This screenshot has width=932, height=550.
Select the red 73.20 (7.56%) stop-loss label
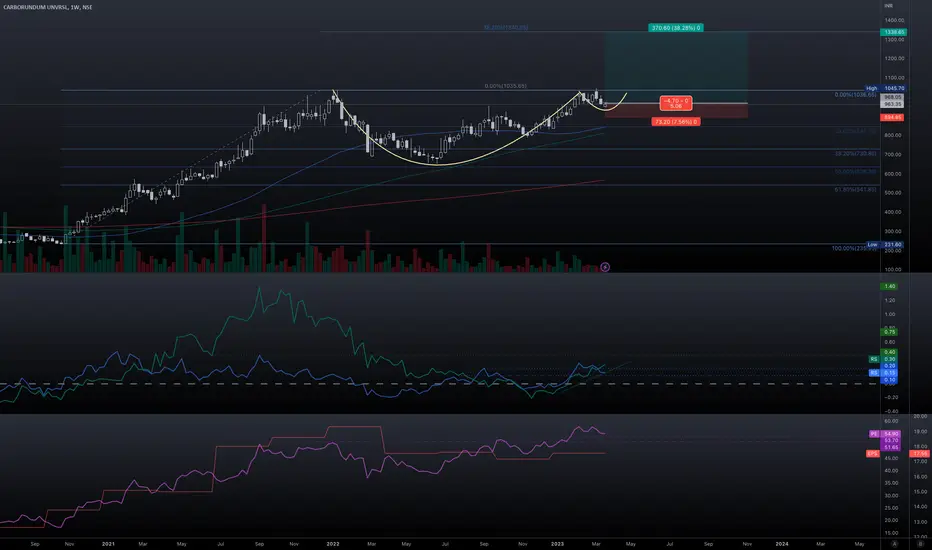pyautogui.click(x=676, y=122)
